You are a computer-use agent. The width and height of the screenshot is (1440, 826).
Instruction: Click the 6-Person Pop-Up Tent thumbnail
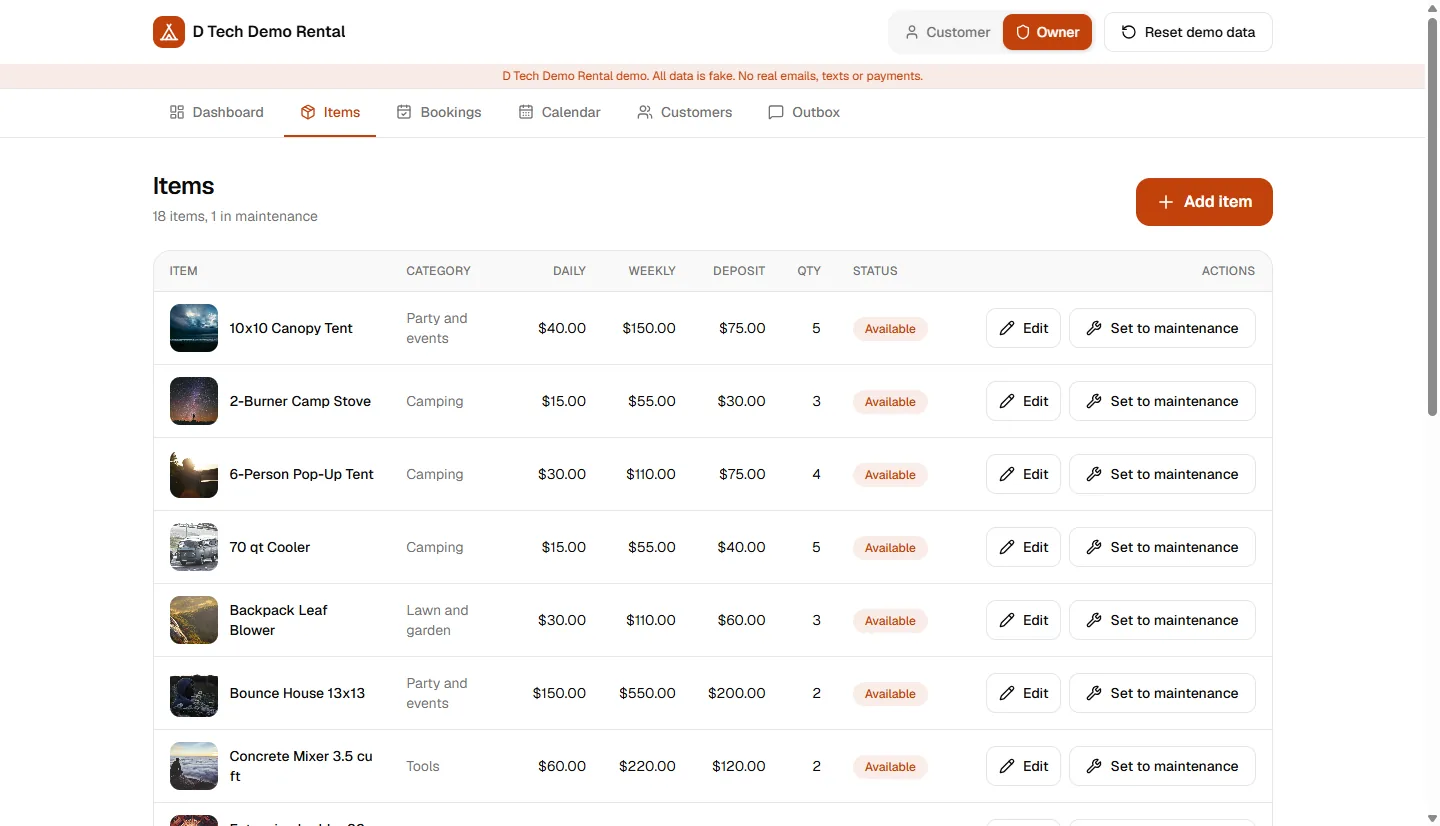pyautogui.click(x=194, y=474)
